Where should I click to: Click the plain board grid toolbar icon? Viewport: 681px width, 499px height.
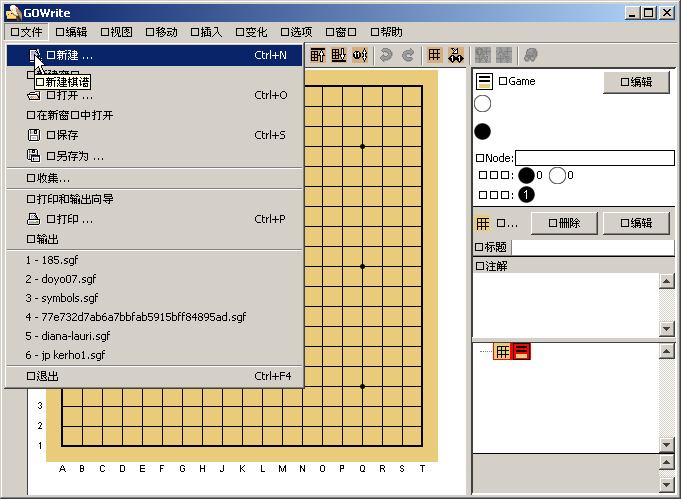[434, 55]
